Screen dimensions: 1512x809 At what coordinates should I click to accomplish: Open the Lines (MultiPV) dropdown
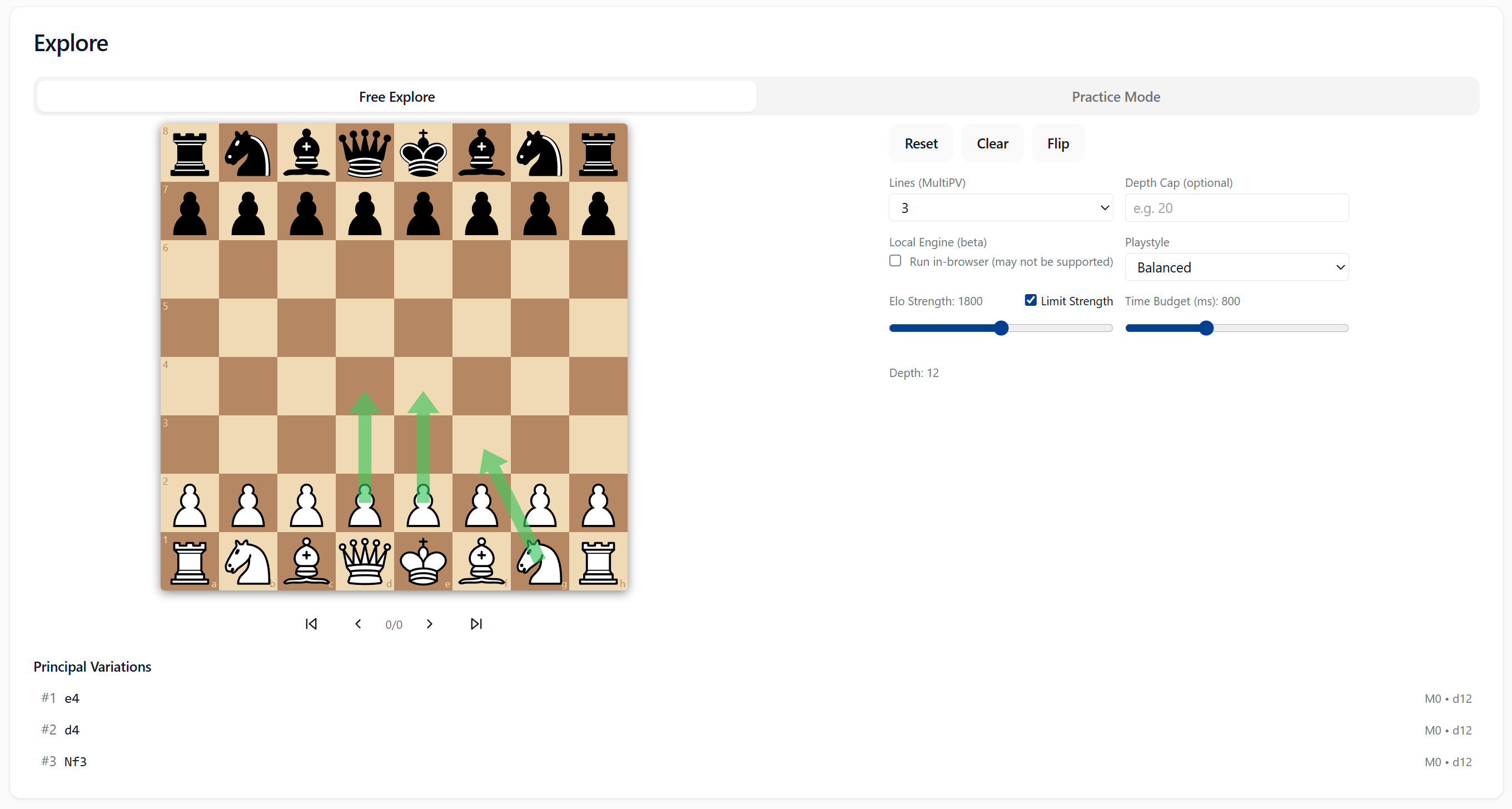point(1000,208)
